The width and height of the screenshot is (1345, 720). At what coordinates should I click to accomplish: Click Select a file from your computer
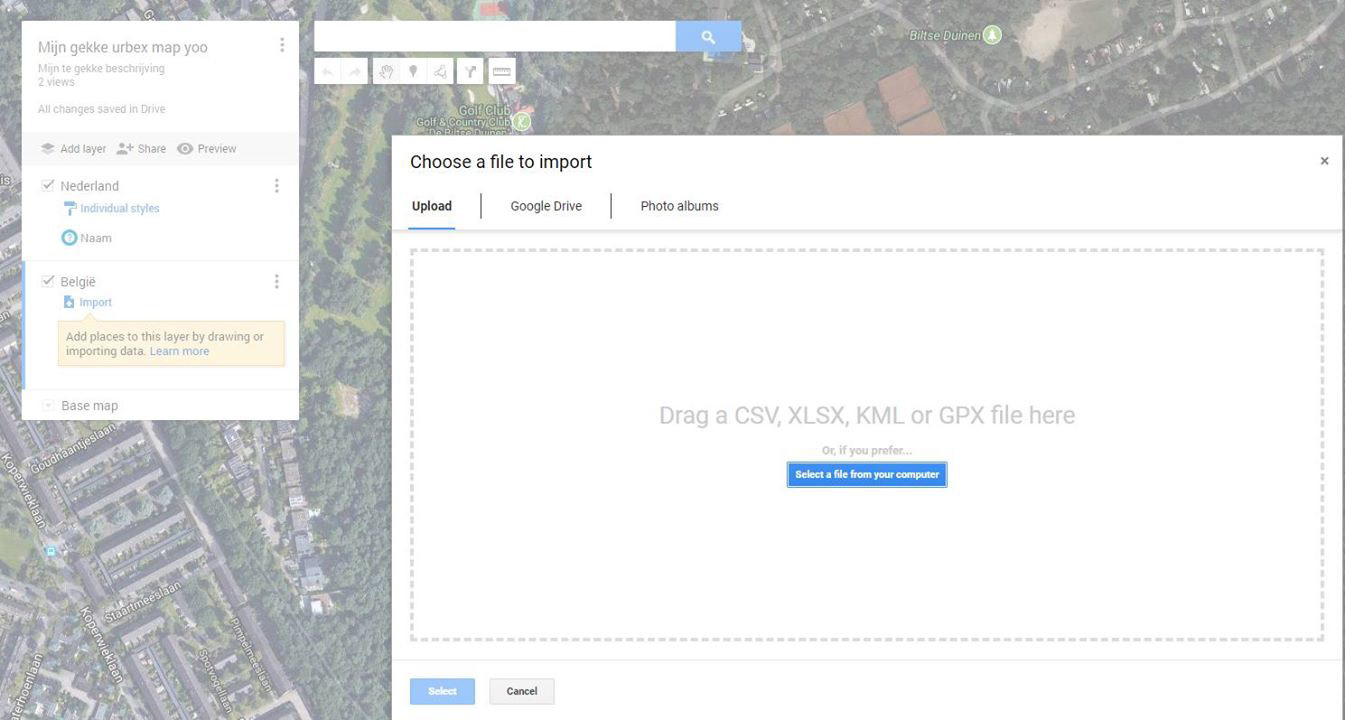pos(867,474)
